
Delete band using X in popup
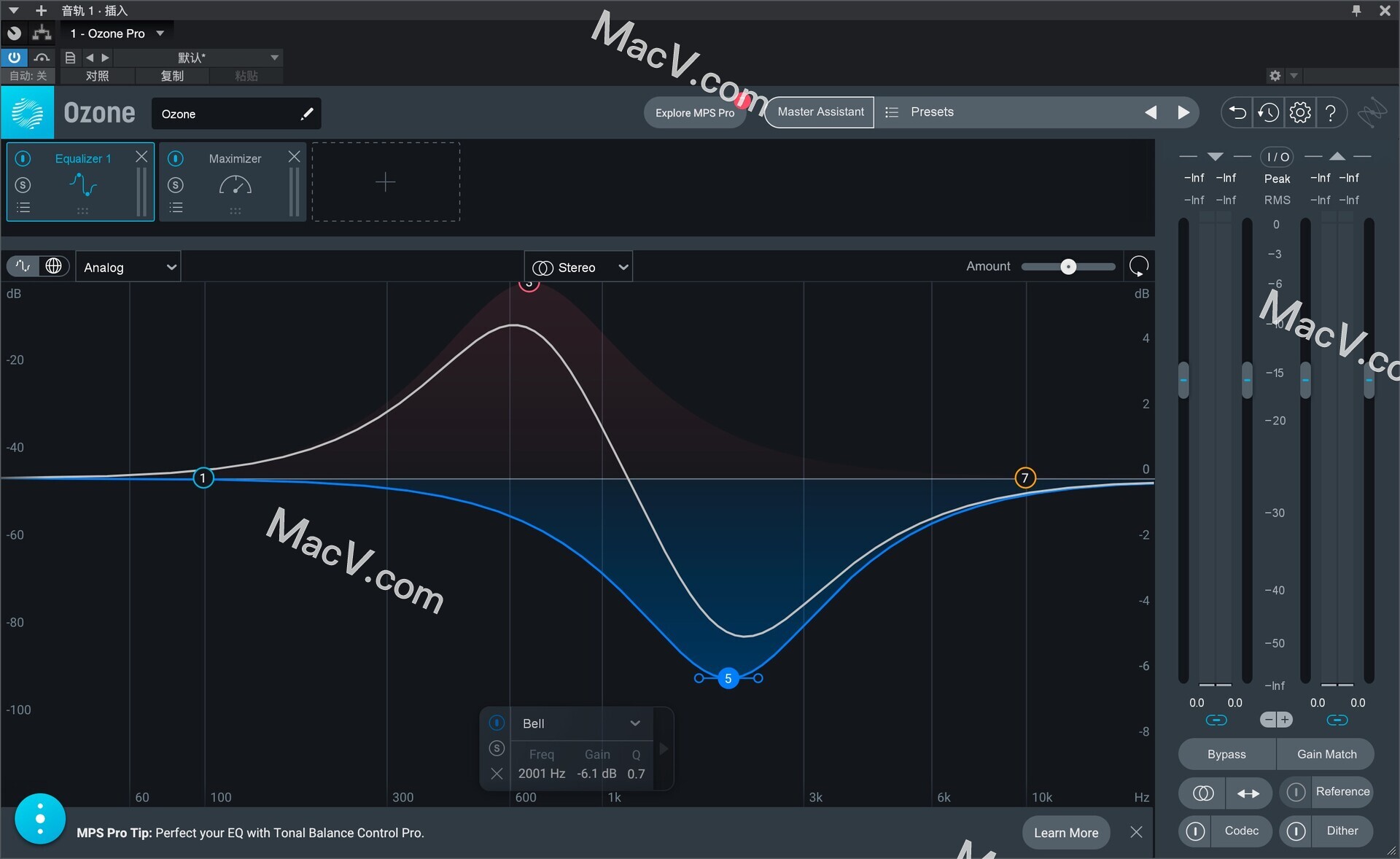497,774
